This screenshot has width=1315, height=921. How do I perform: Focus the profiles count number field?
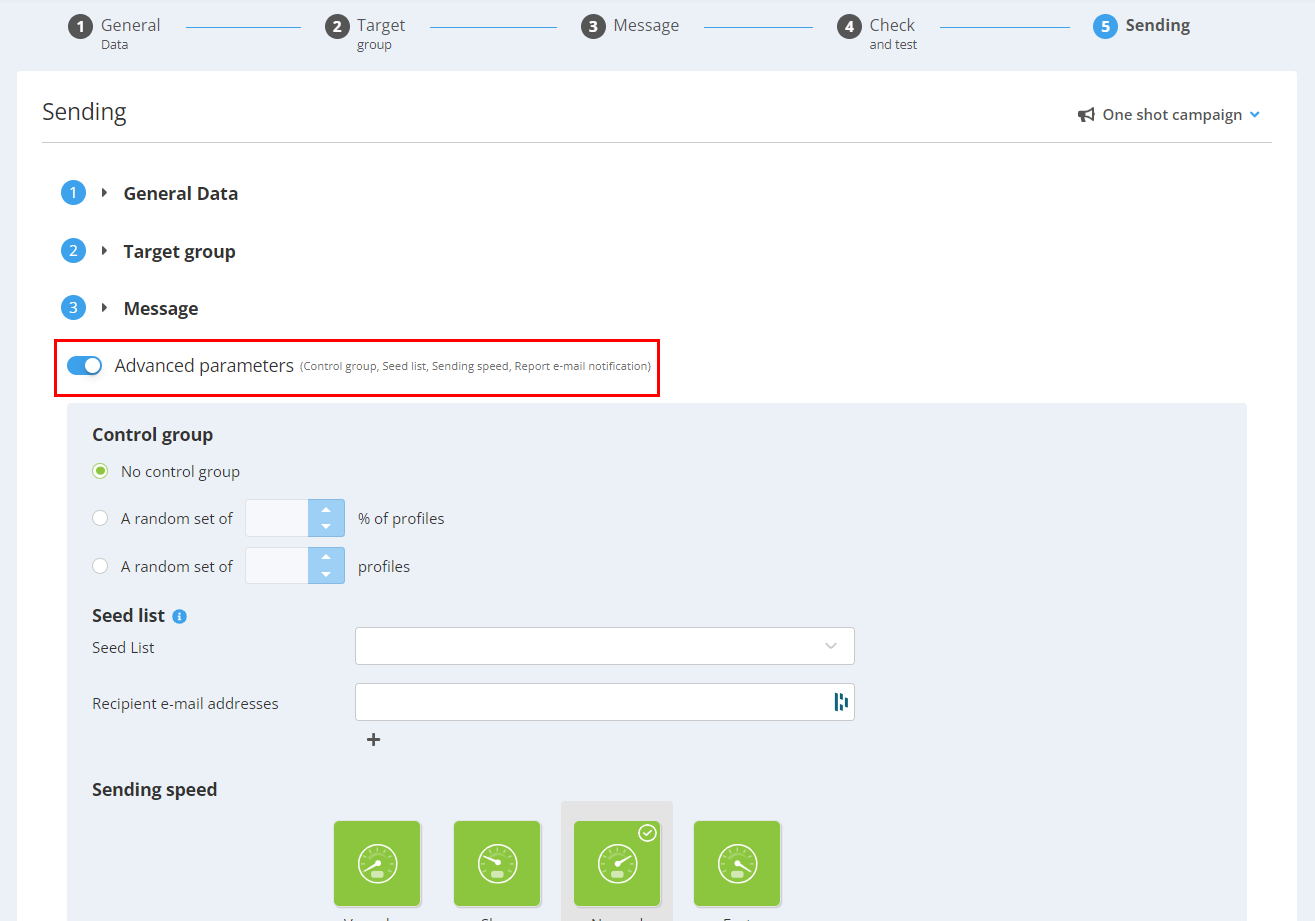click(277, 566)
